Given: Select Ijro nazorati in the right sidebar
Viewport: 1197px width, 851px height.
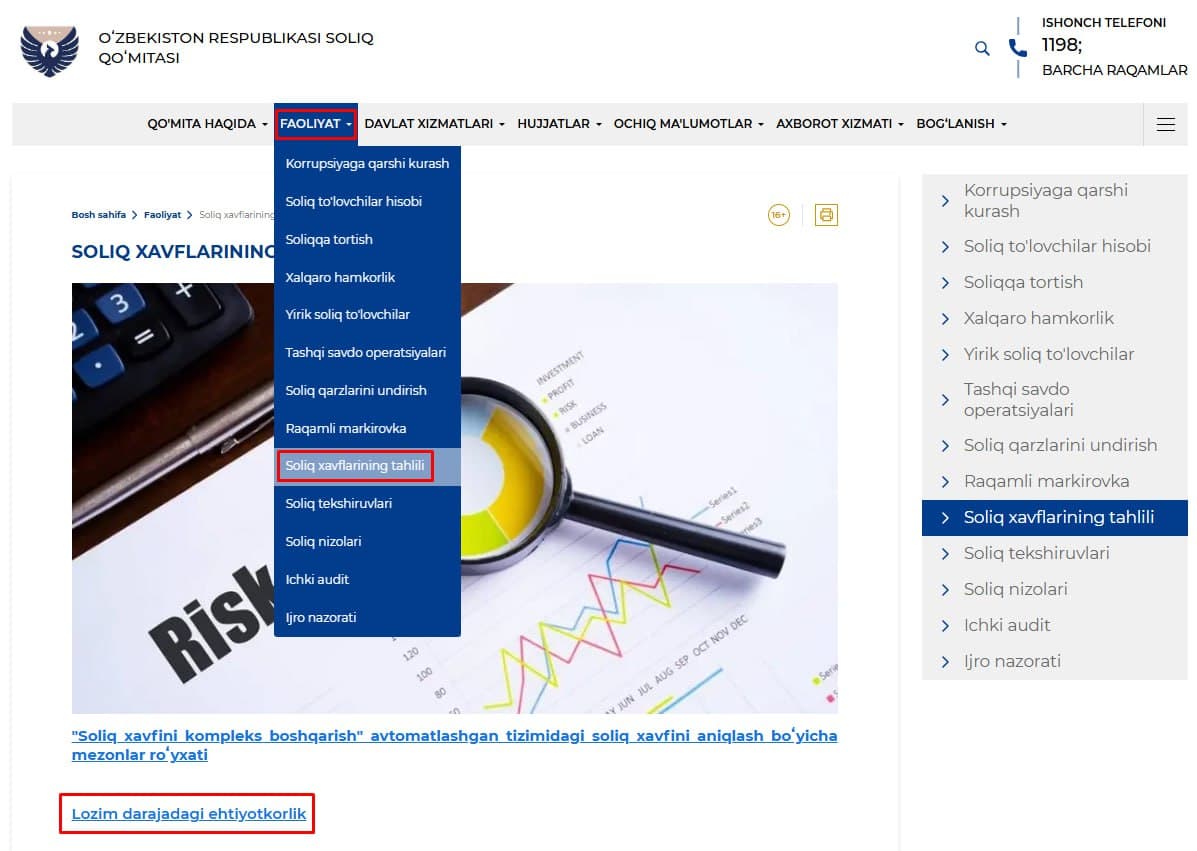Looking at the screenshot, I should 1013,661.
